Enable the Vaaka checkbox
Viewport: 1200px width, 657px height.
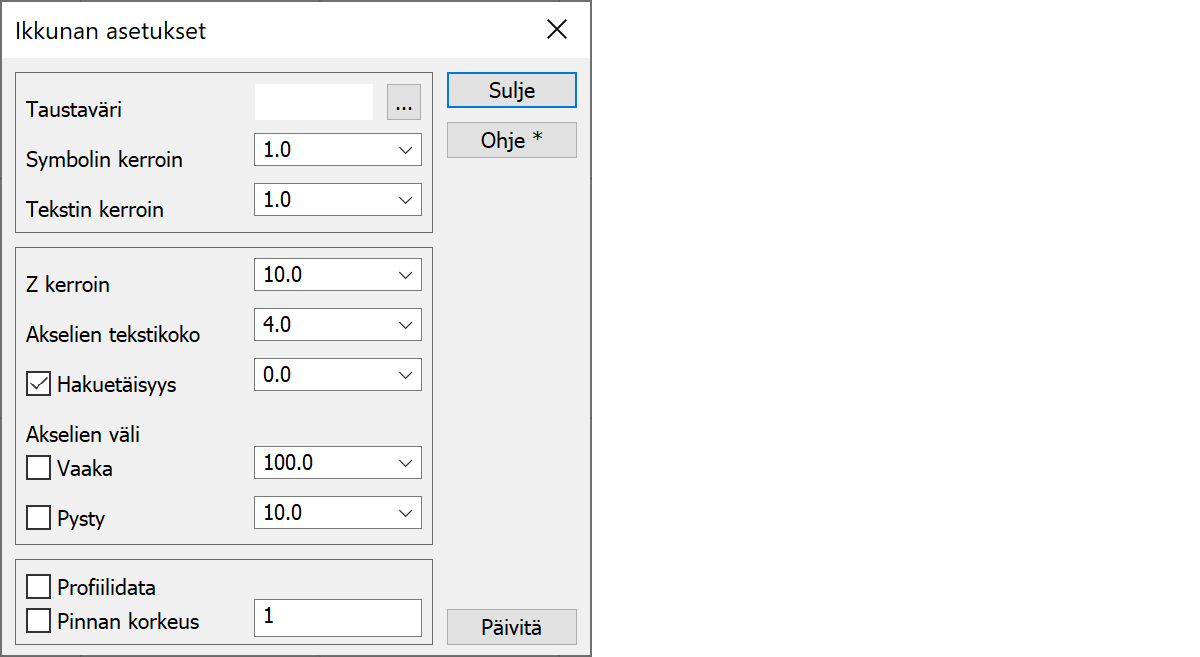[x=39, y=468]
